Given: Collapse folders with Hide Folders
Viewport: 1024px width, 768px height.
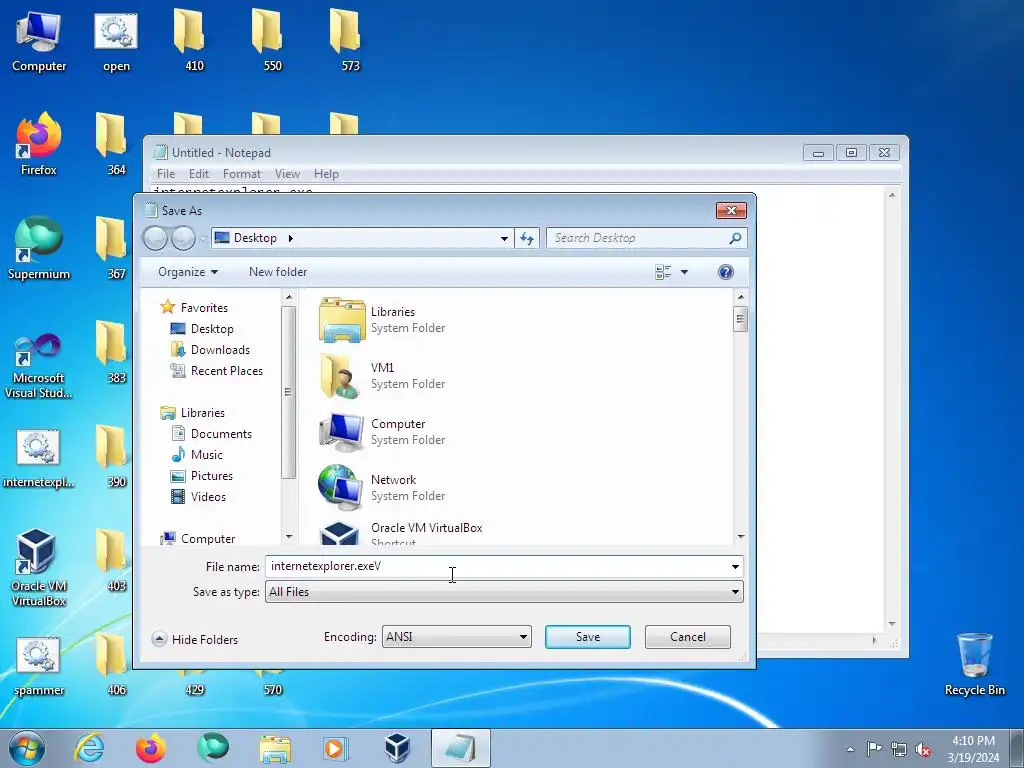Looking at the screenshot, I should pyautogui.click(x=195, y=639).
